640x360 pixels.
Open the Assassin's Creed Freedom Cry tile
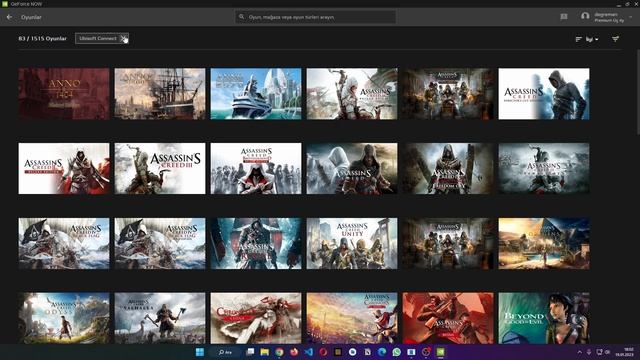(448, 169)
